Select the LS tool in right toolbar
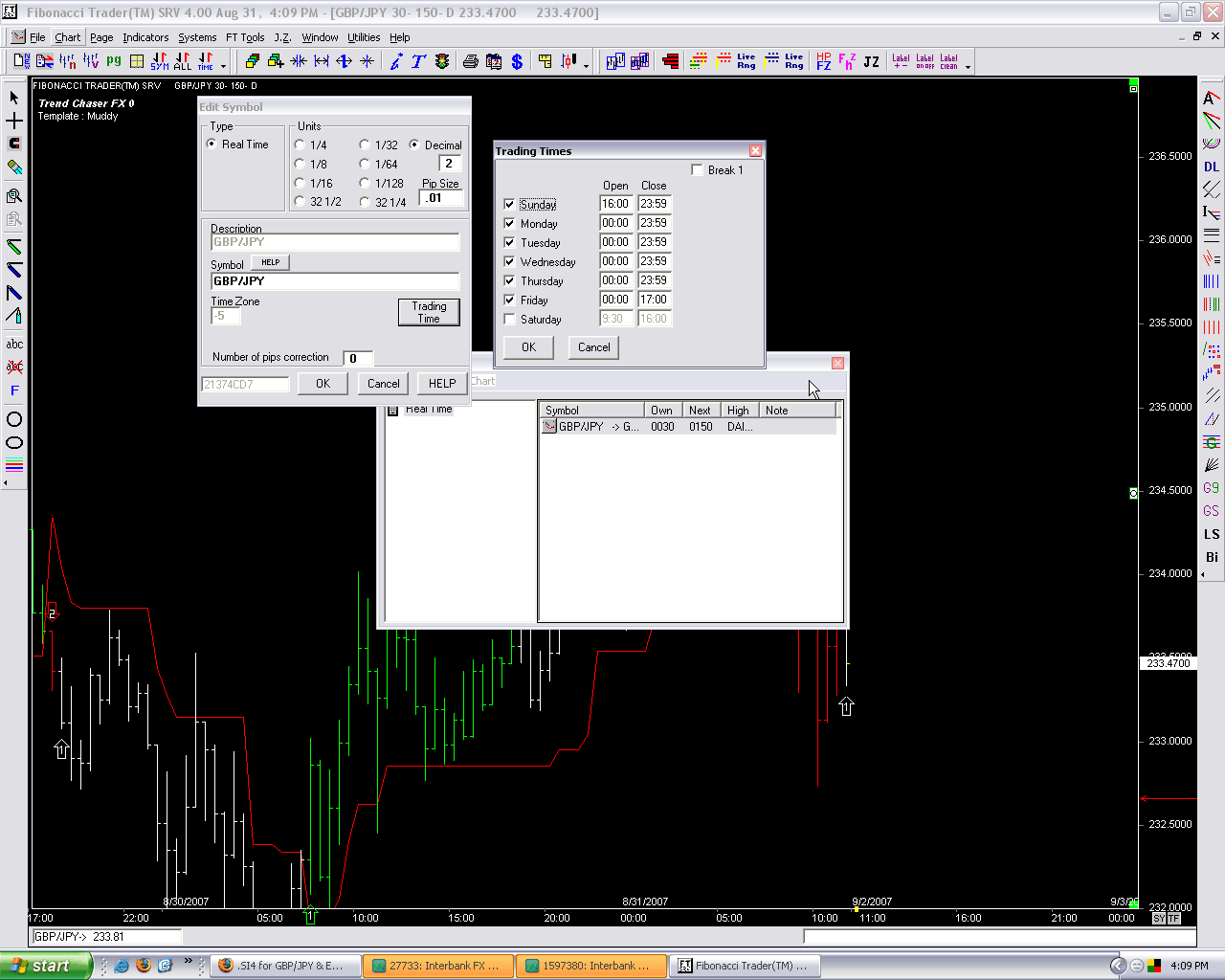This screenshot has height=980, width=1225. (1212, 534)
